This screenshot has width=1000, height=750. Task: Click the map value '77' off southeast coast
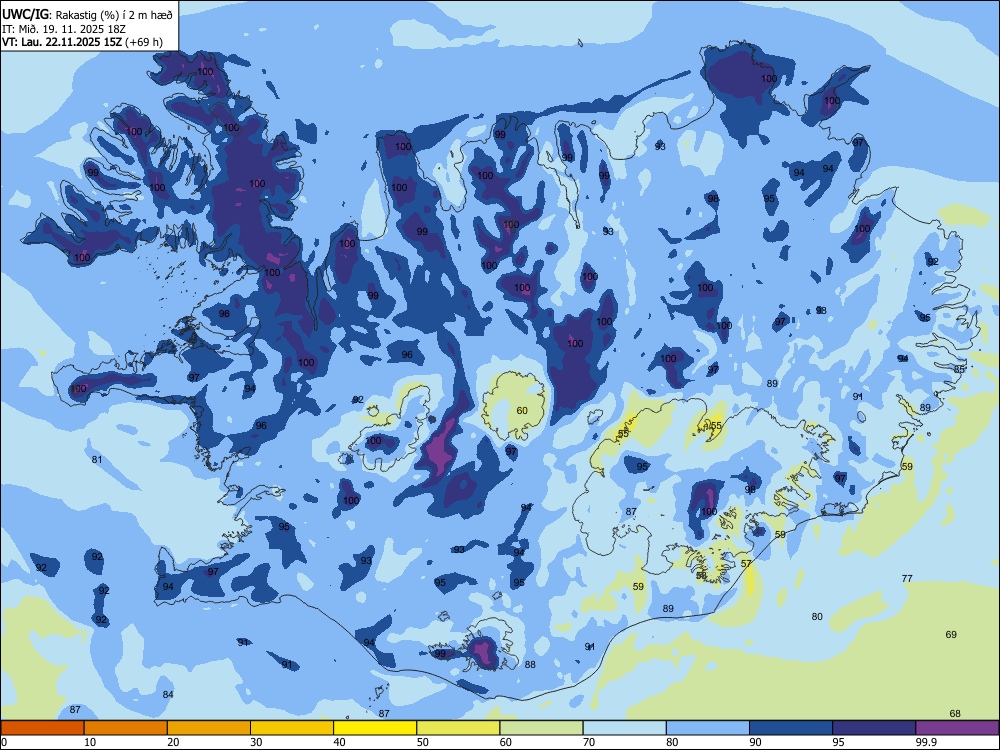[x=907, y=578]
